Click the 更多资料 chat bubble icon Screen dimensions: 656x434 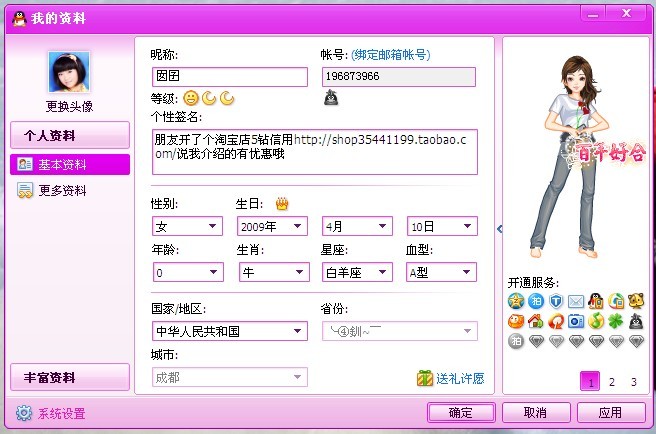coord(25,190)
